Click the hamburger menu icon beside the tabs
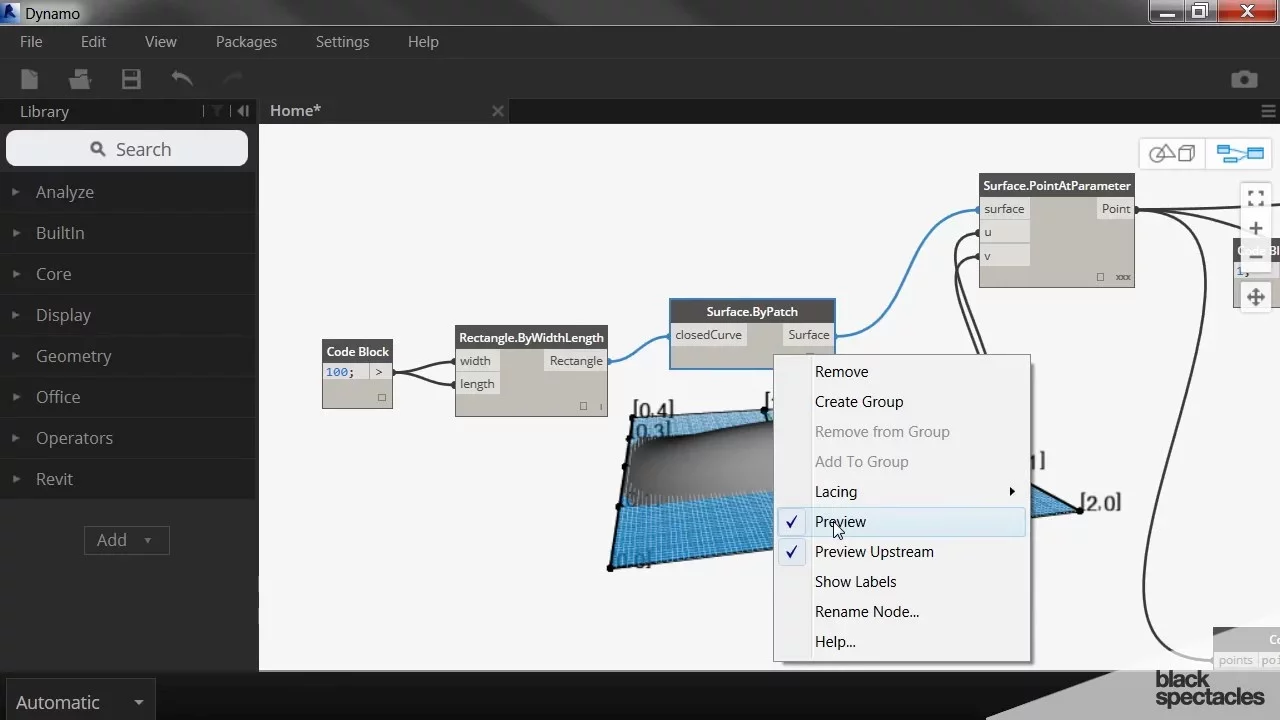Image resolution: width=1280 pixels, height=720 pixels. (x=1268, y=111)
